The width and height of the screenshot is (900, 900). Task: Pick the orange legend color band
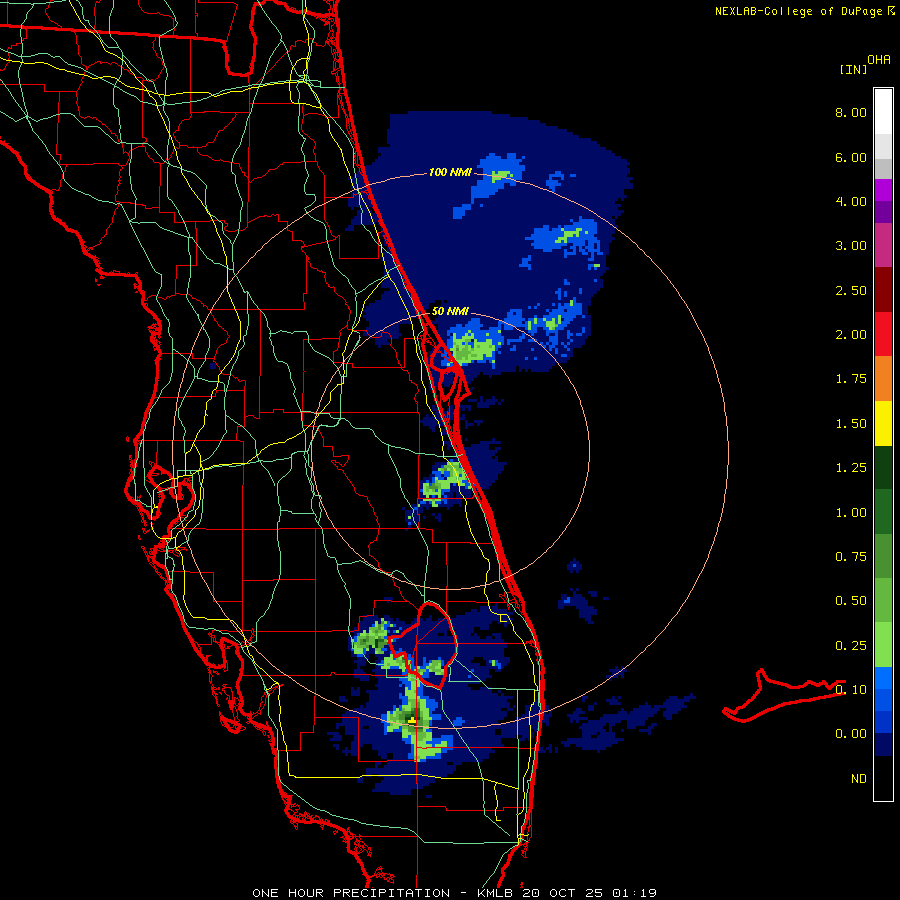(883, 379)
